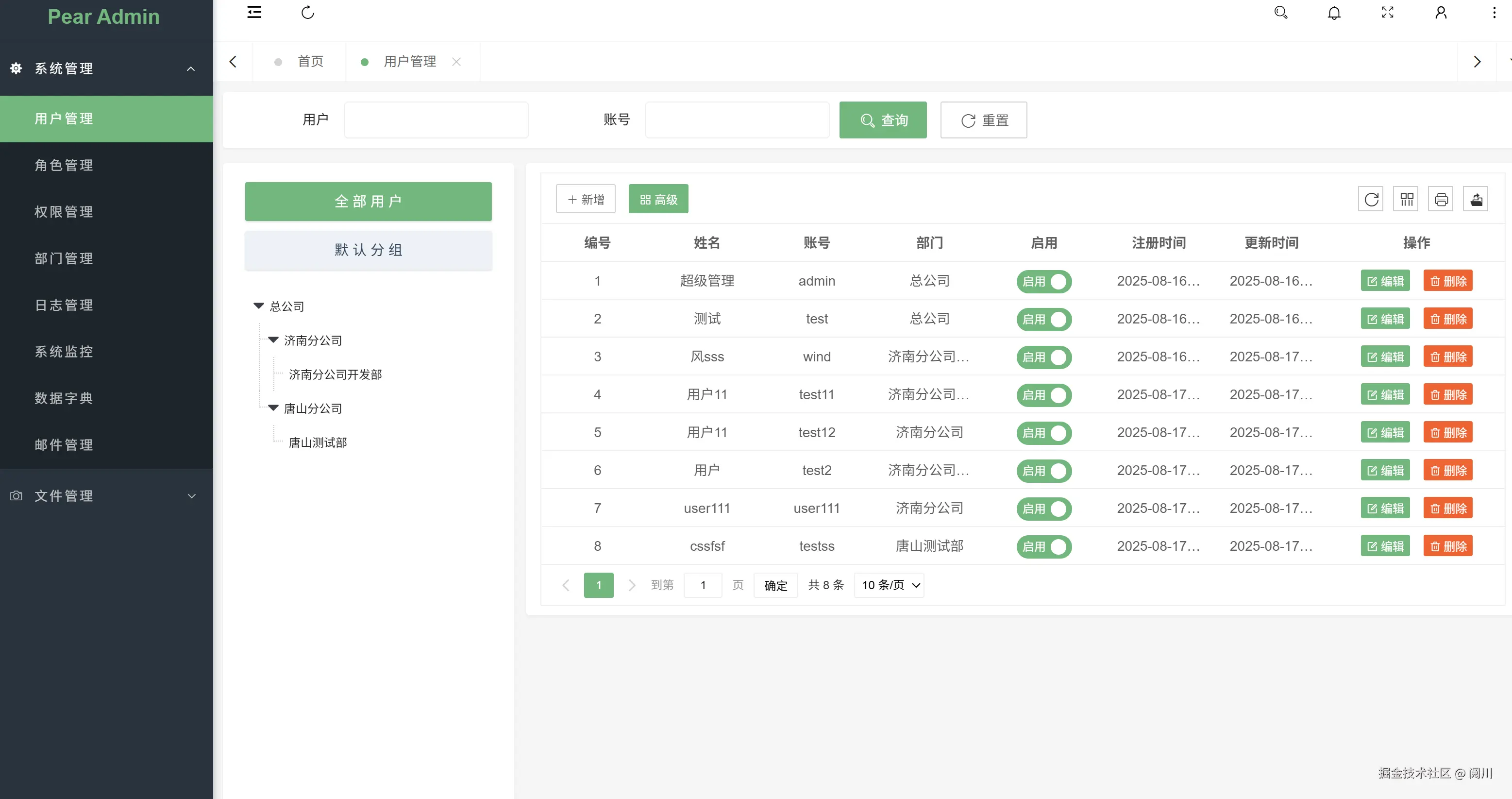This screenshot has width=1512, height=799.
Task: Click the 查询 search button
Action: coord(883,120)
